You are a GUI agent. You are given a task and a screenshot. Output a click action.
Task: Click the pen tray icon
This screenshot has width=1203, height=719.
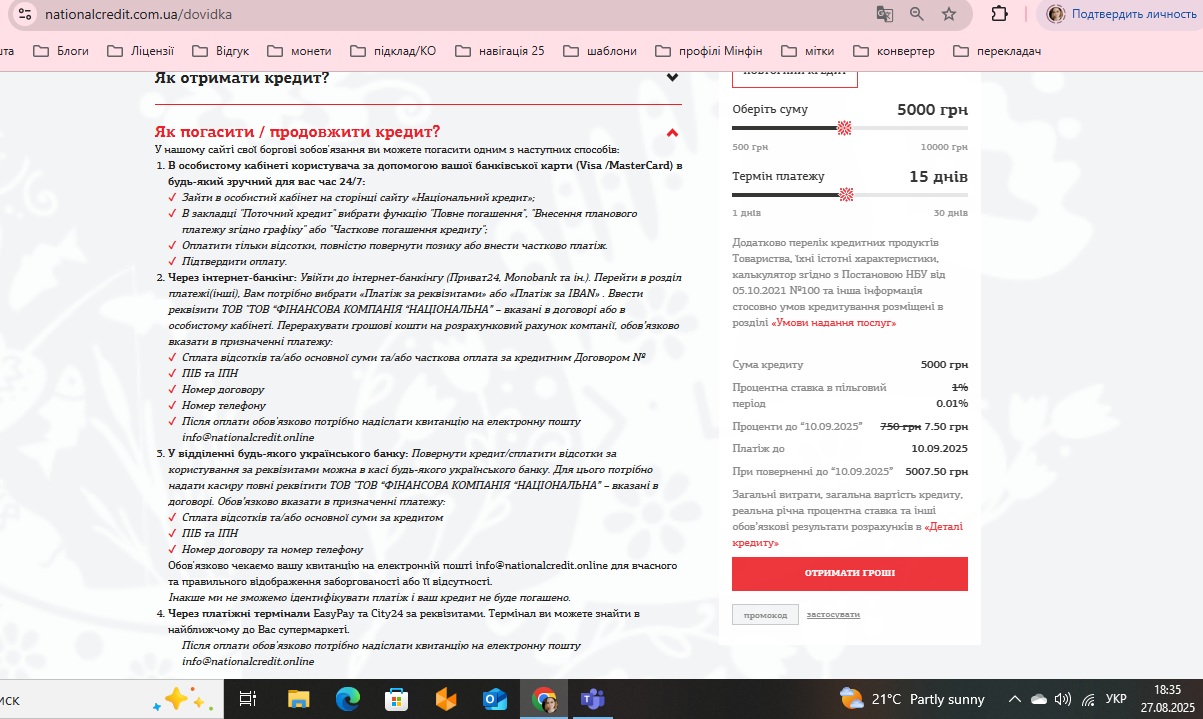pyautogui.click(x=1087, y=699)
